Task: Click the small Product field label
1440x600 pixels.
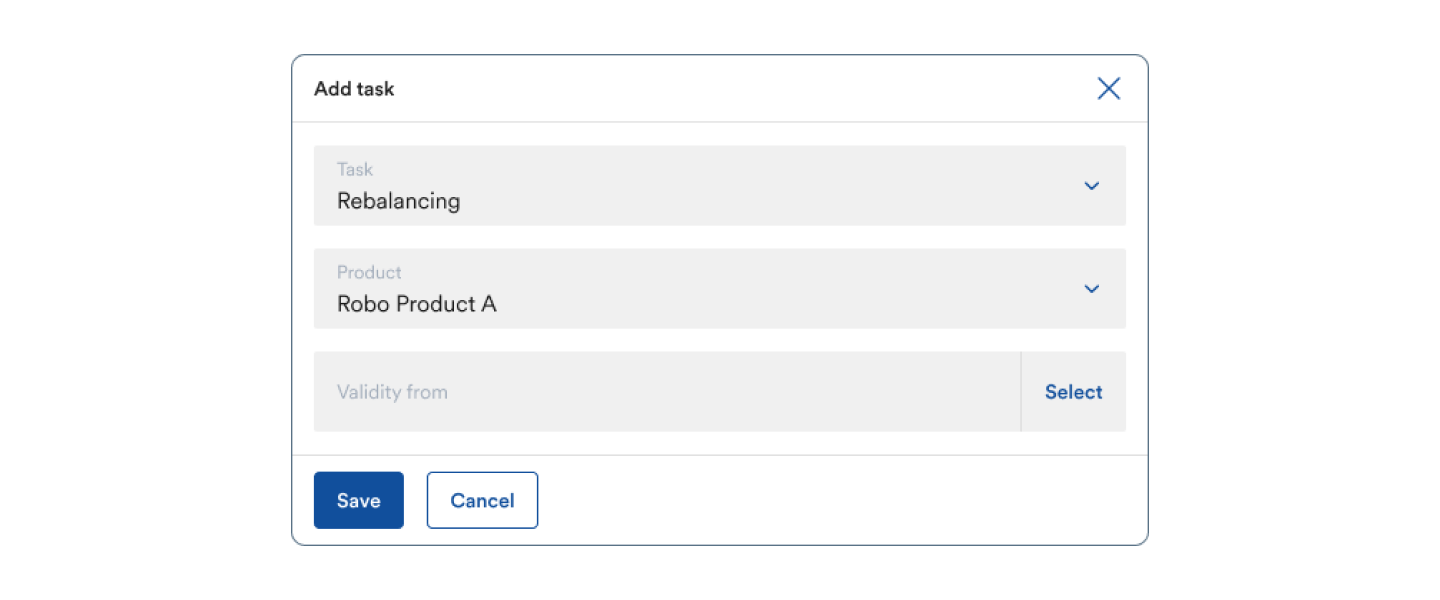Action: click(369, 272)
